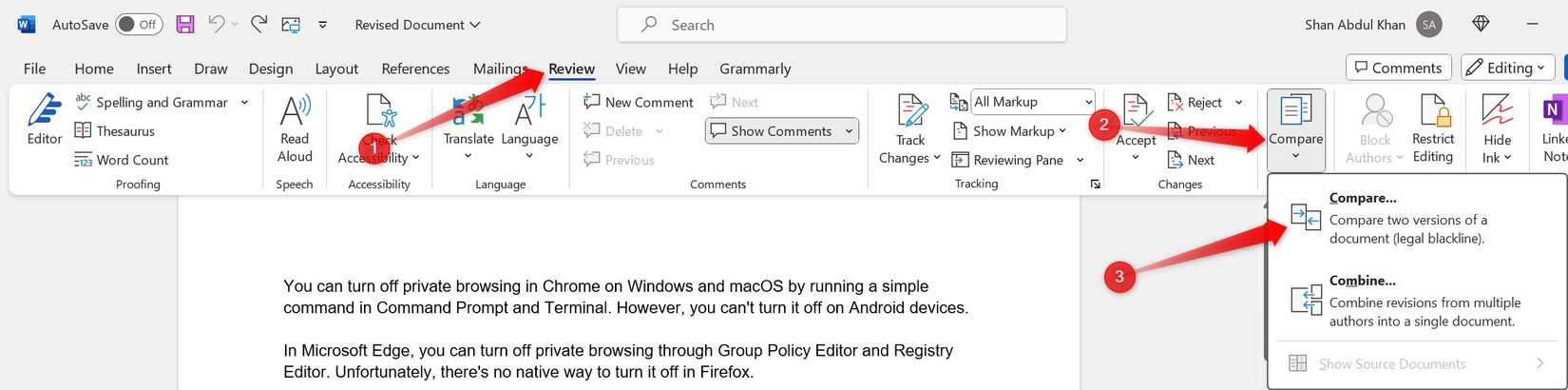Viewport: 1568px width, 390px height.
Task: Switch to the References tab
Action: pyautogui.click(x=415, y=68)
